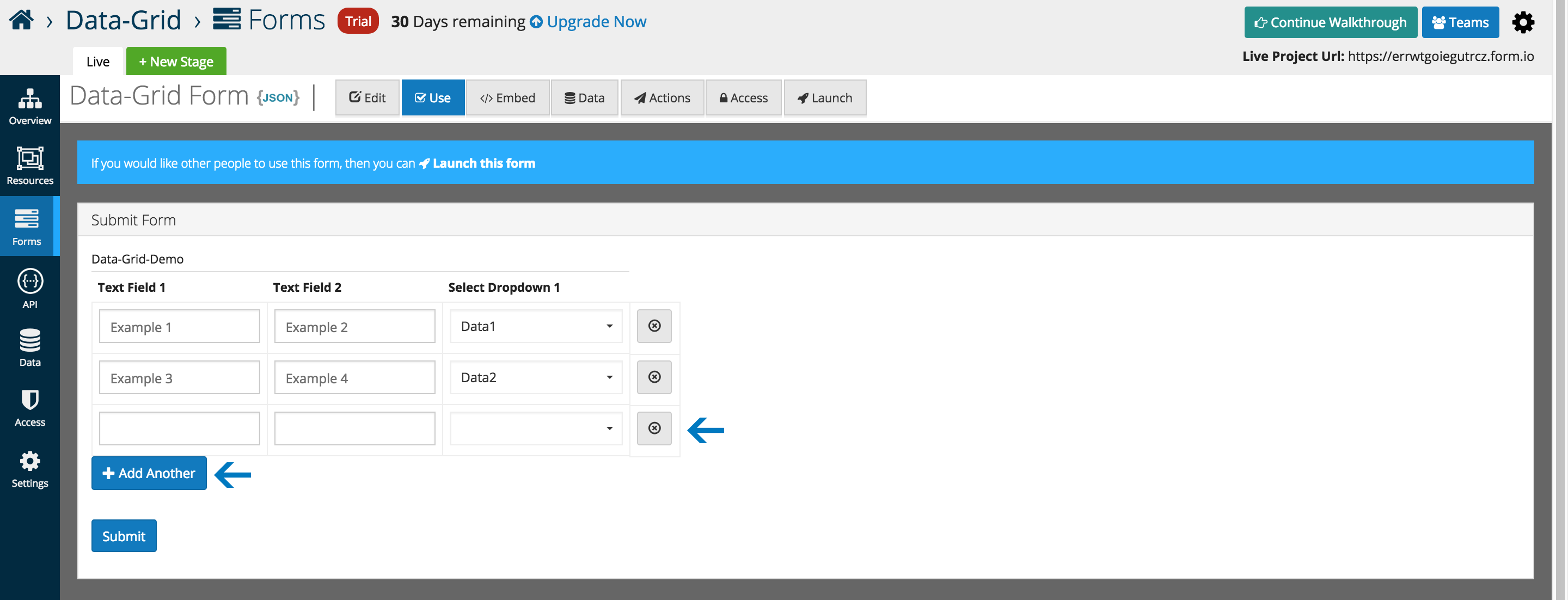Click Add Another row button
Image resolution: width=1568 pixels, height=600 pixels.
tap(149, 474)
